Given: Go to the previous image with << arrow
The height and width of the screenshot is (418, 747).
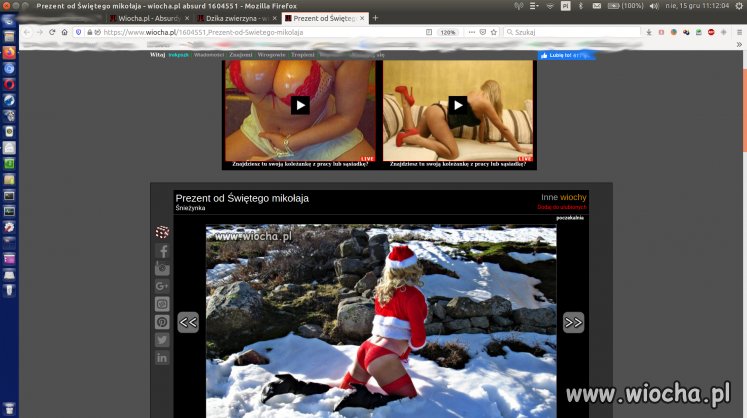Looking at the screenshot, I should click(188, 322).
